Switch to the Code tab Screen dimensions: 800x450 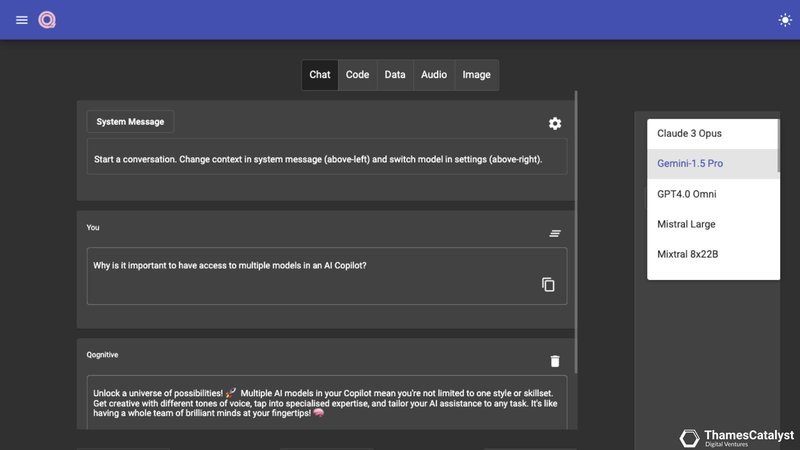point(357,75)
